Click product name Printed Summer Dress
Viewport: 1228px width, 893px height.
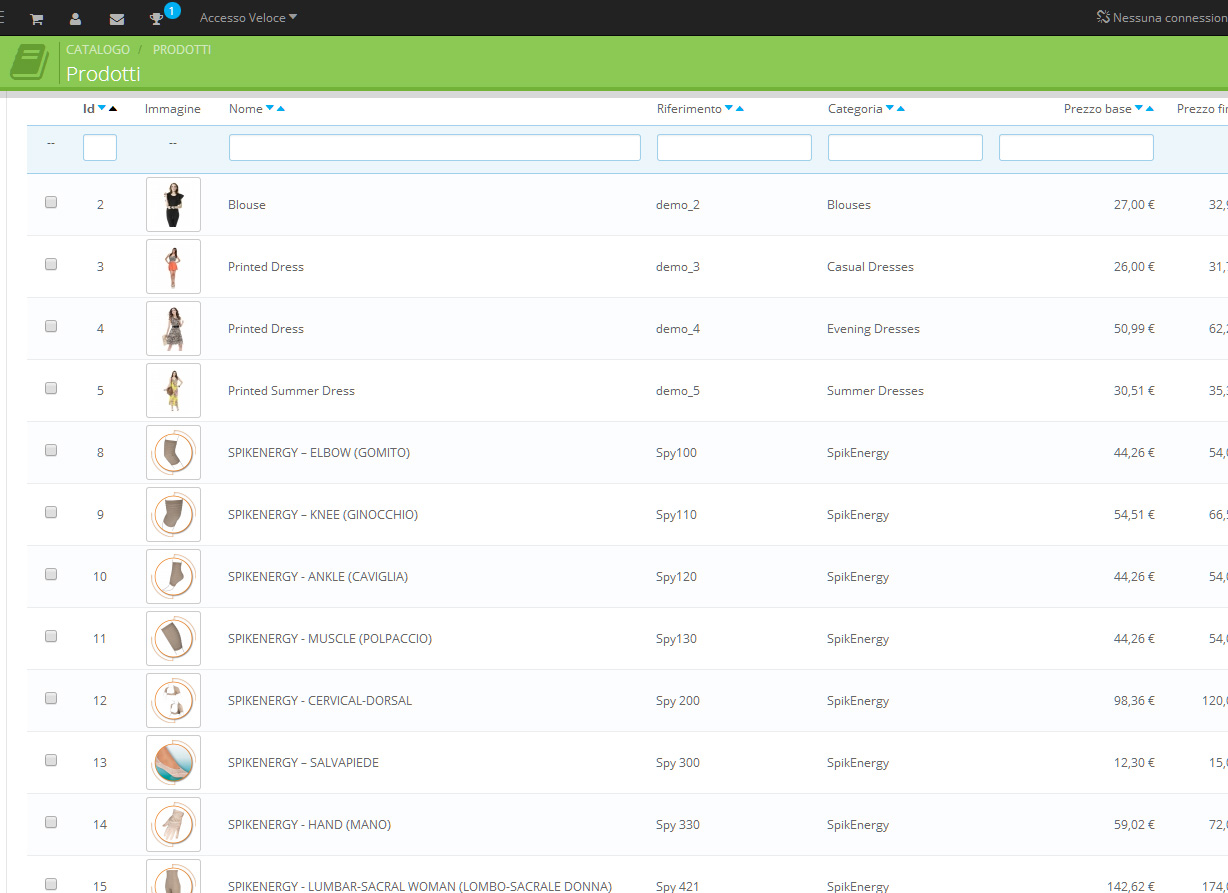(291, 390)
